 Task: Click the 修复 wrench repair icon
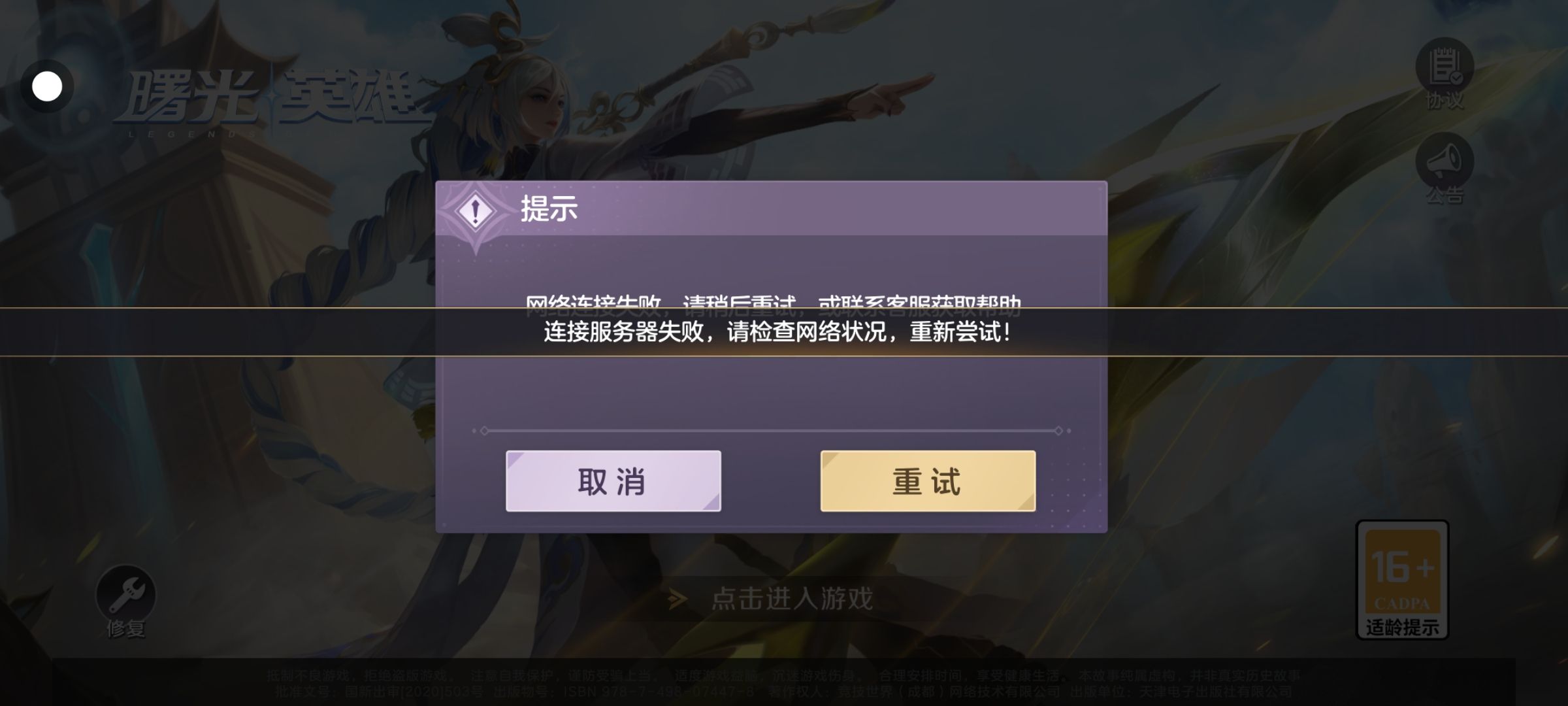click(125, 594)
